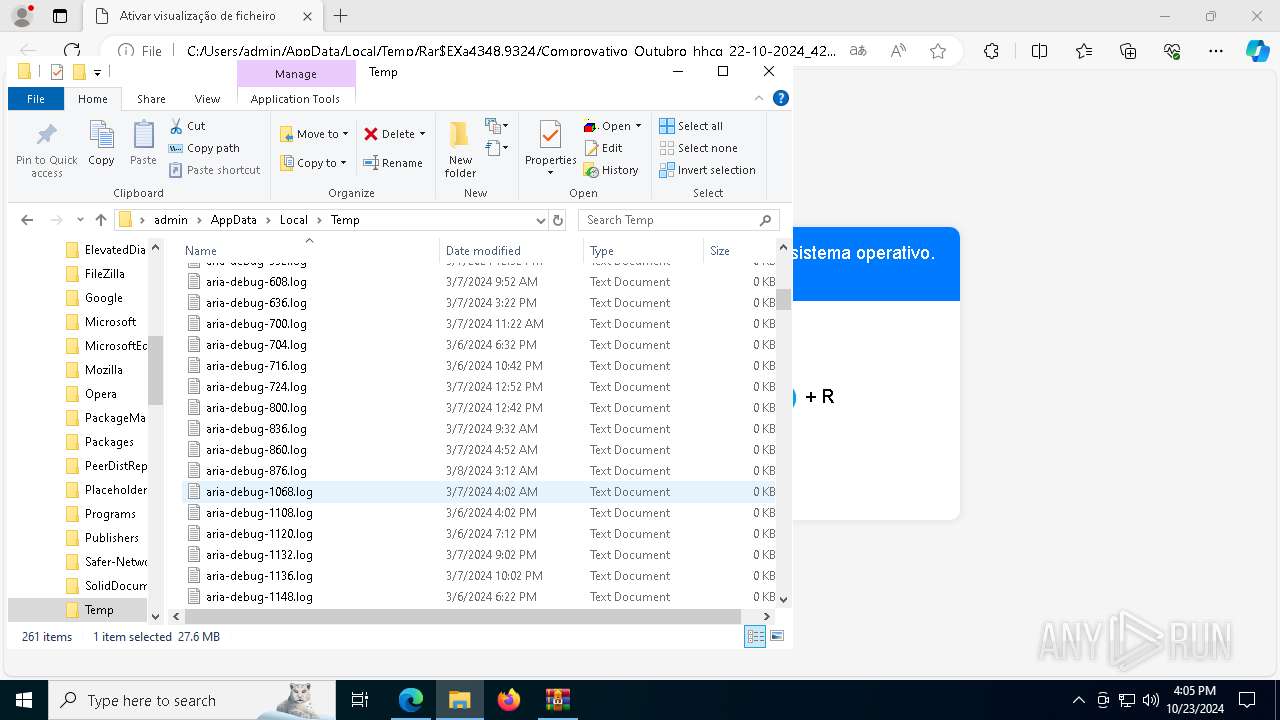Select the Mozilla folder in tree
This screenshot has height=720, width=1280.
[104, 370]
